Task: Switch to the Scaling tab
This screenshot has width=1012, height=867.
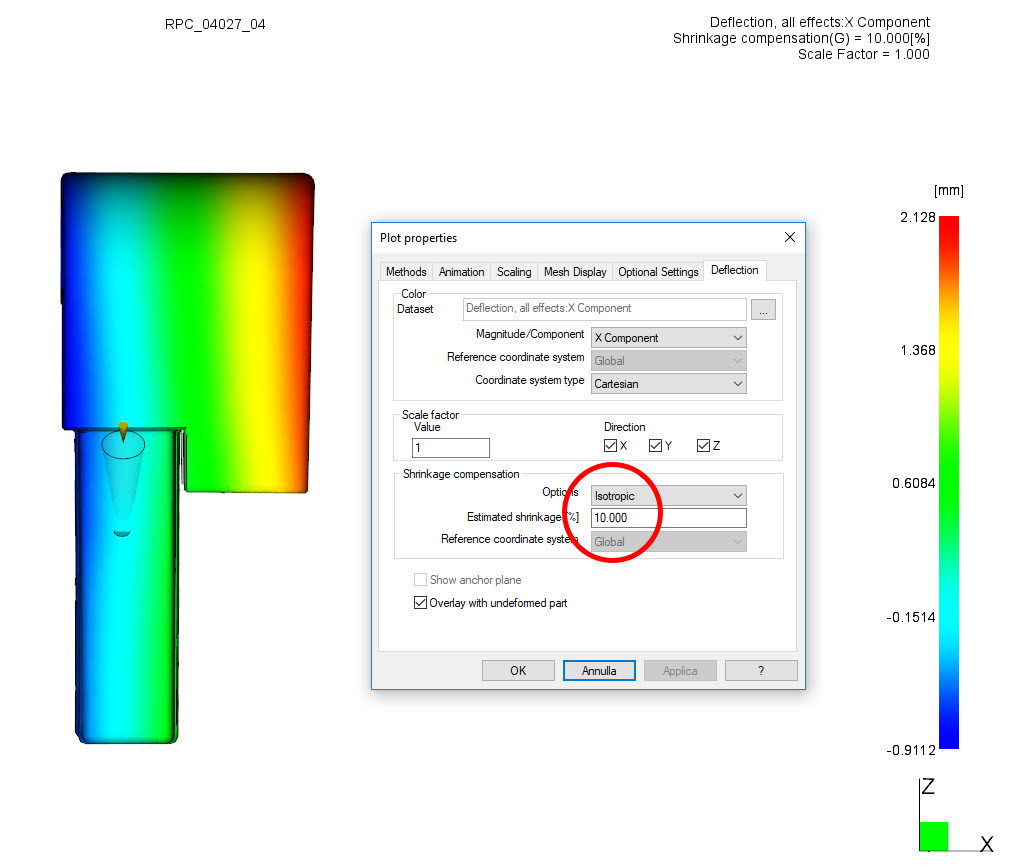Action: (x=513, y=271)
